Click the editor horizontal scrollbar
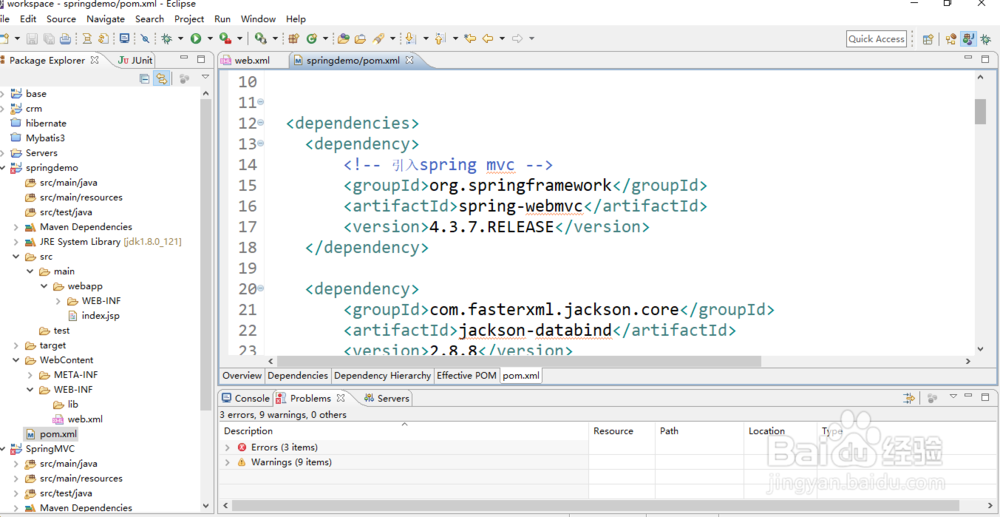 coord(519,361)
